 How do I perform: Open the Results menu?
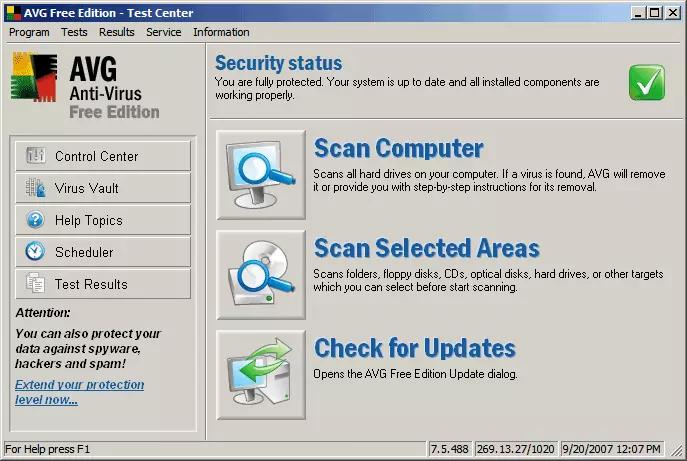[x=117, y=32]
